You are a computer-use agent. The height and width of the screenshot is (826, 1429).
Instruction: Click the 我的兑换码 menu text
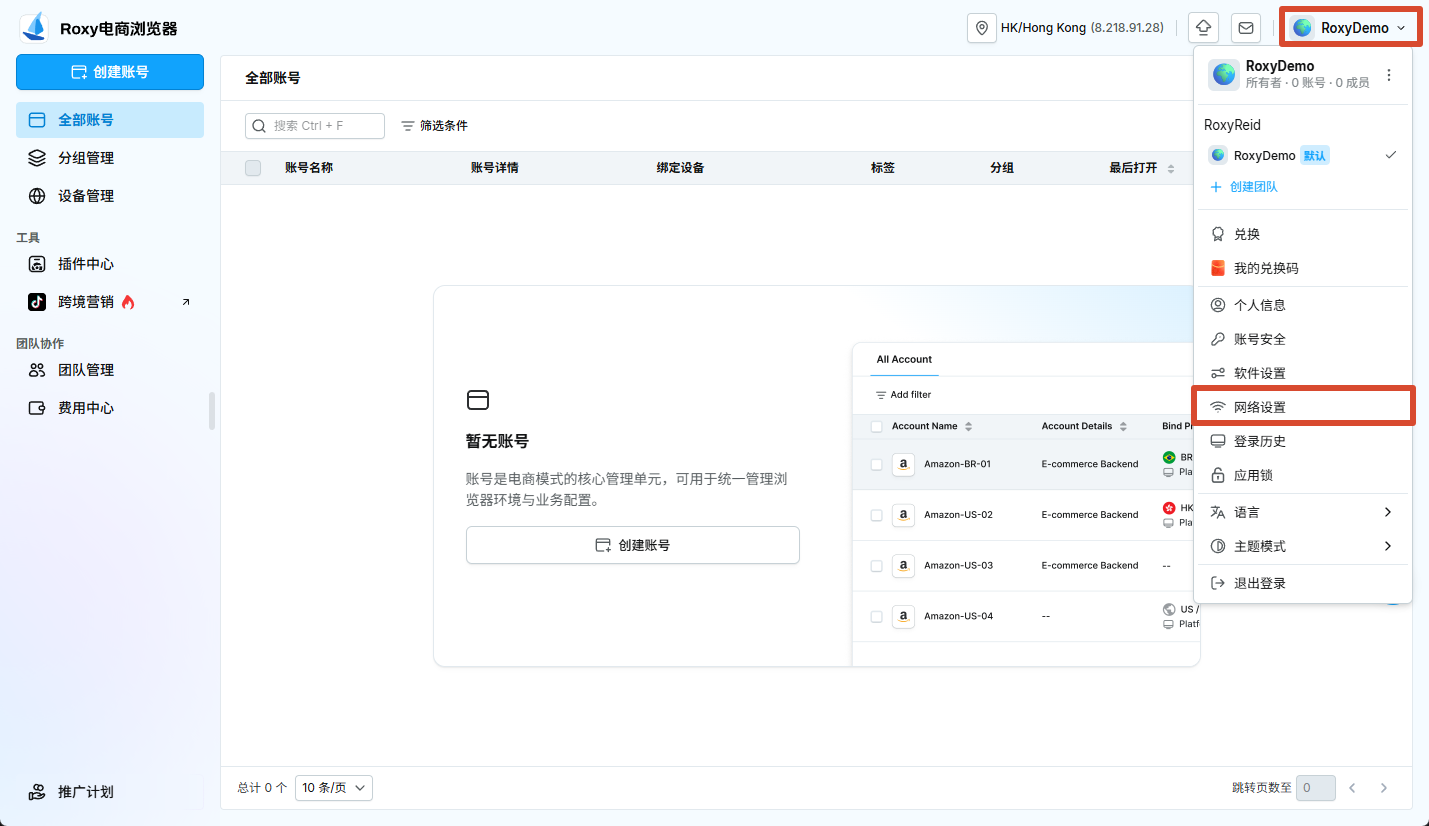(1266, 268)
